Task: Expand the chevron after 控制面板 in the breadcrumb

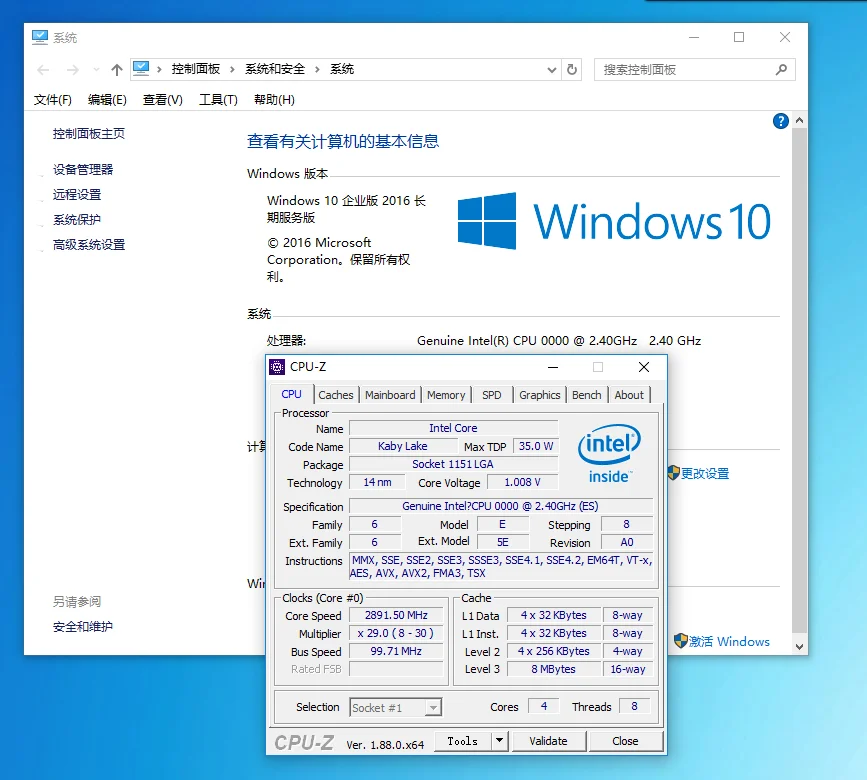Action: pyautogui.click(x=232, y=69)
